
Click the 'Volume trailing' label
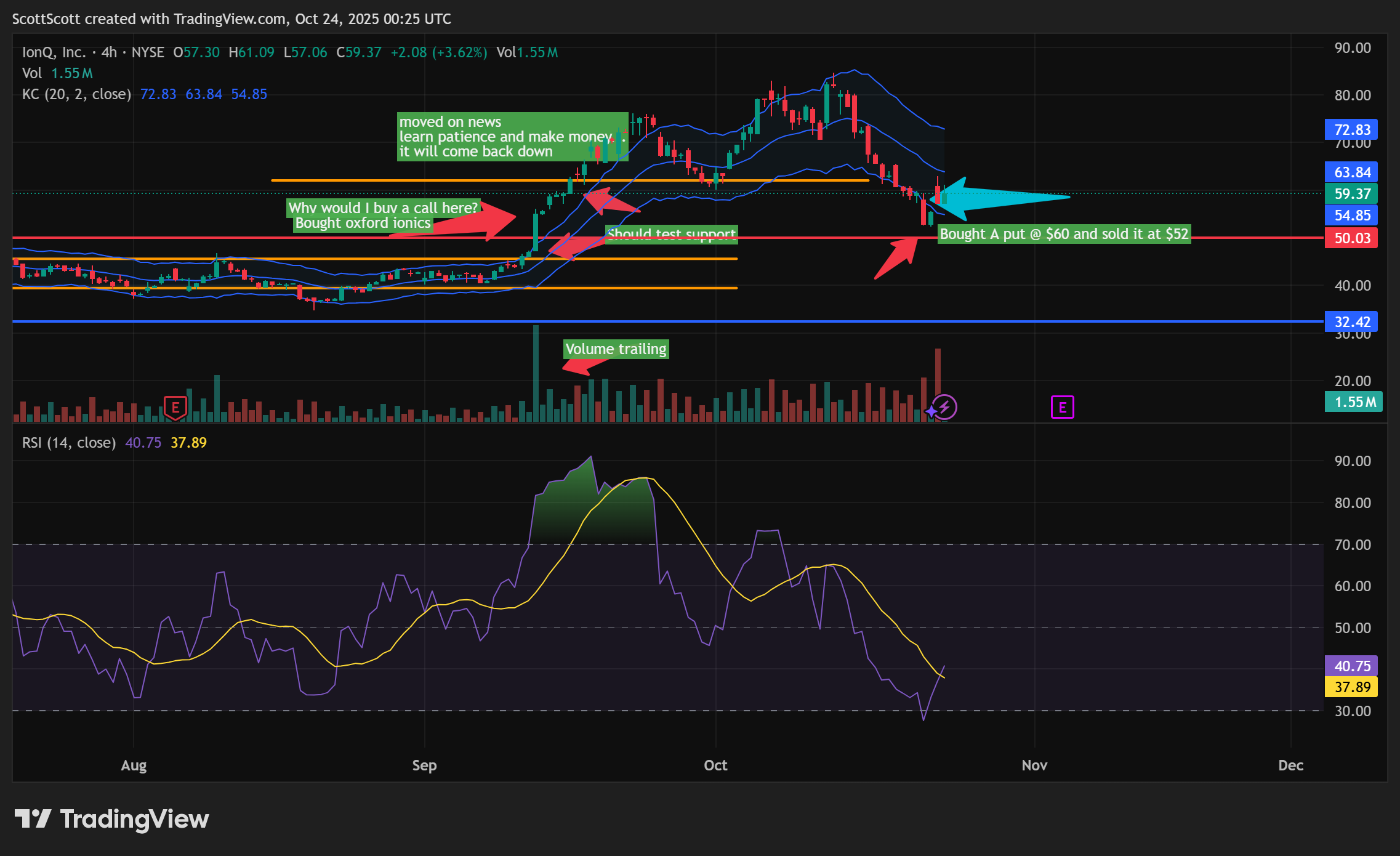pyautogui.click(x=616, y=349)
